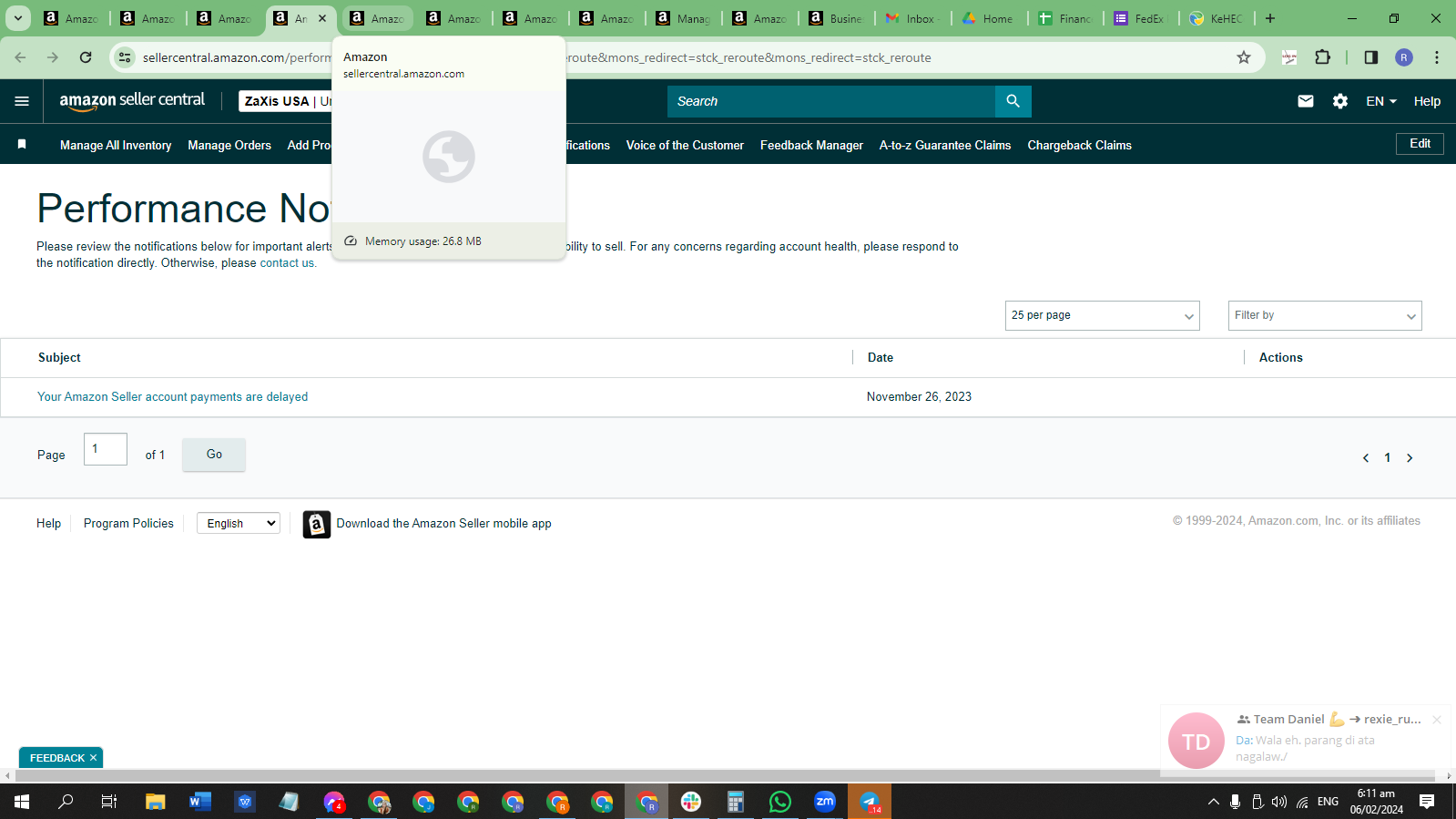
Task: Open Microsoft Word from the taskbar
Action: pos(200,802)
